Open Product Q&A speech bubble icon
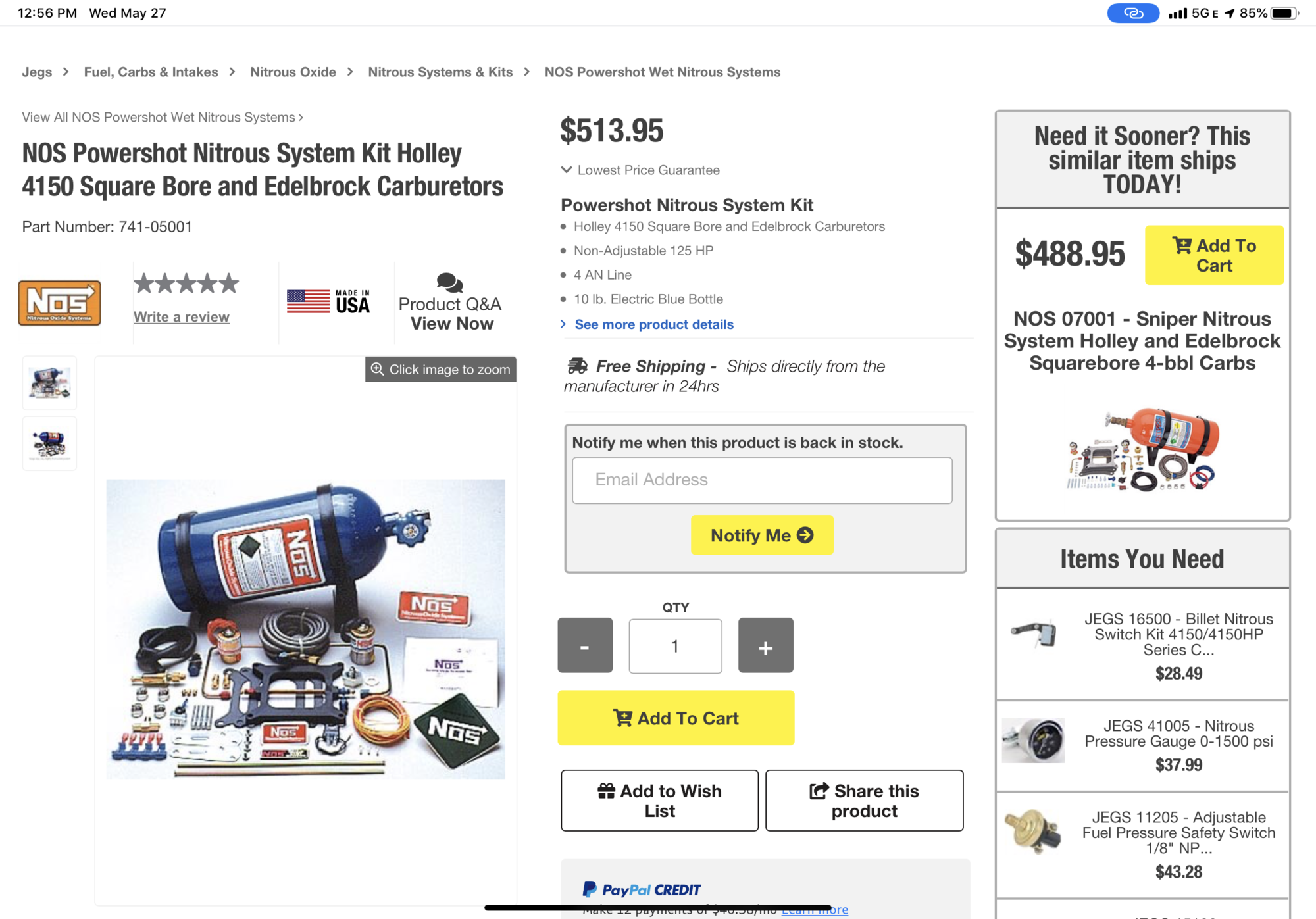 450,283
